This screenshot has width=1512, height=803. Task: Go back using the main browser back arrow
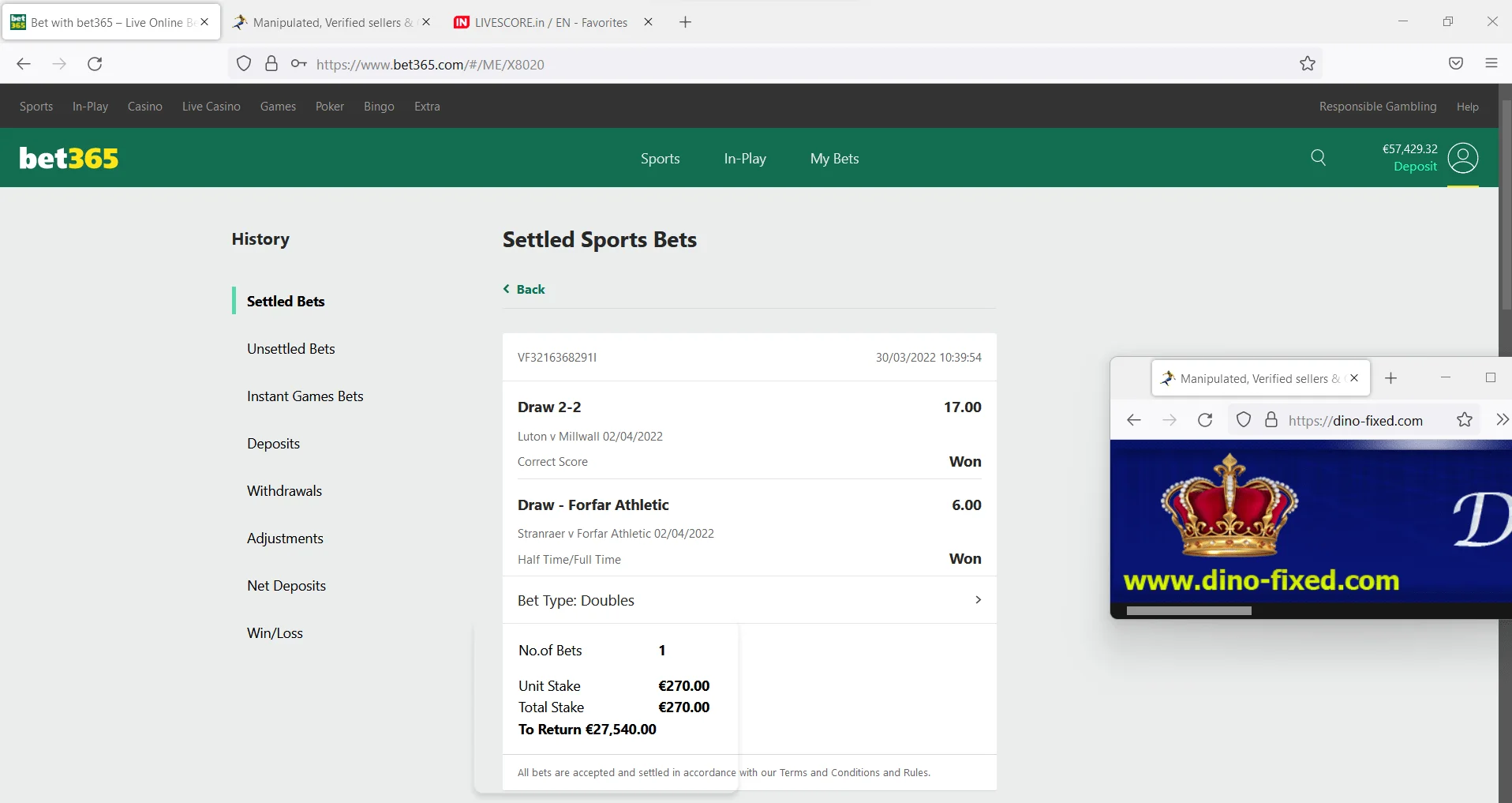(x=24, y=64)
